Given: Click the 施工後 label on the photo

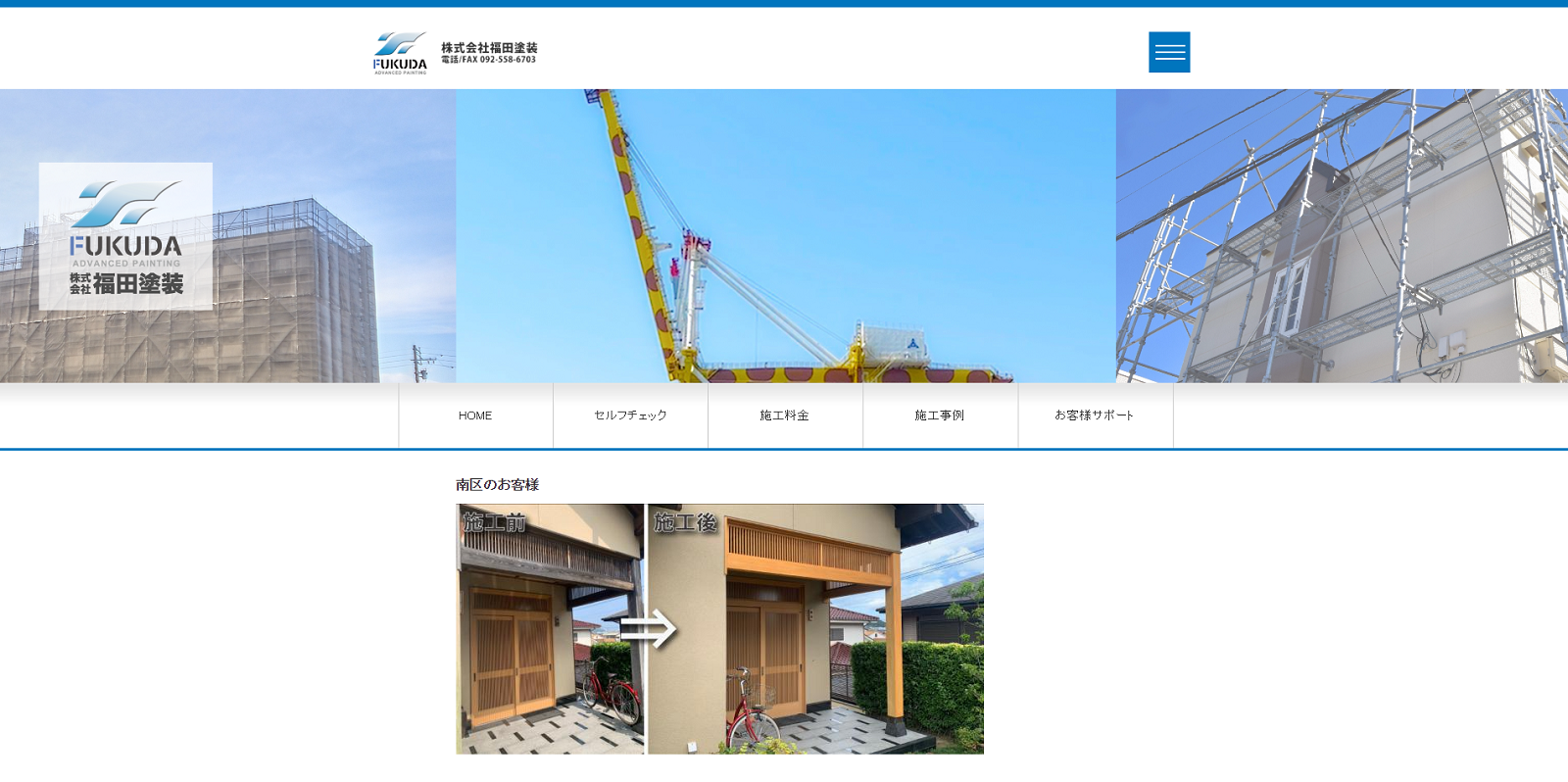Looking at the screenshot, I should coord(685,522).
